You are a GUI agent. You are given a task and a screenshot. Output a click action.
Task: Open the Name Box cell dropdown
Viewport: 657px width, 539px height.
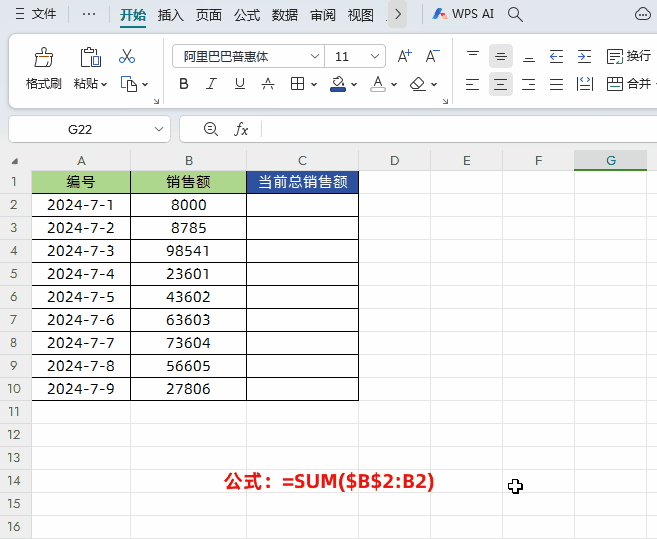pyautogui.click(x=159, y=129)
